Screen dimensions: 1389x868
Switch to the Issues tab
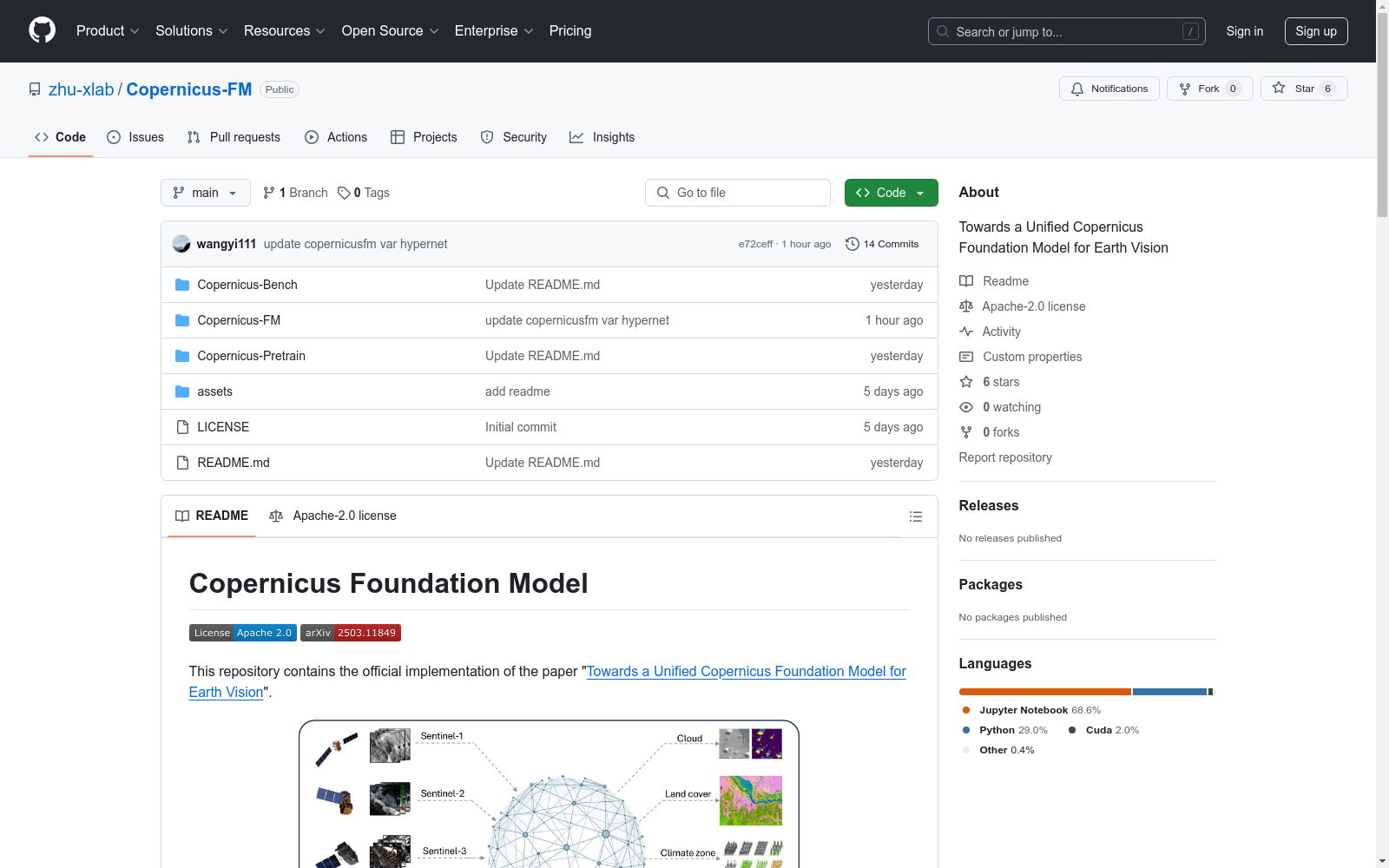pos(135,137)
